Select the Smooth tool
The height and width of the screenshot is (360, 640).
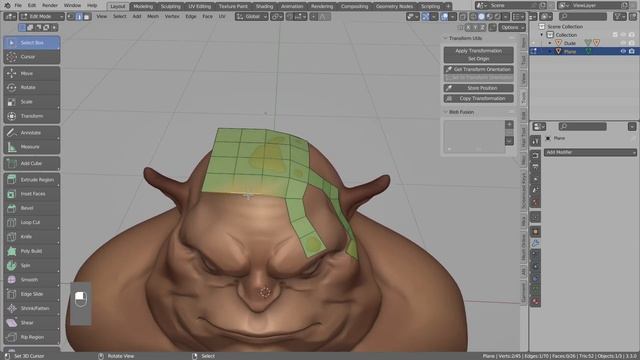(31, 280)
